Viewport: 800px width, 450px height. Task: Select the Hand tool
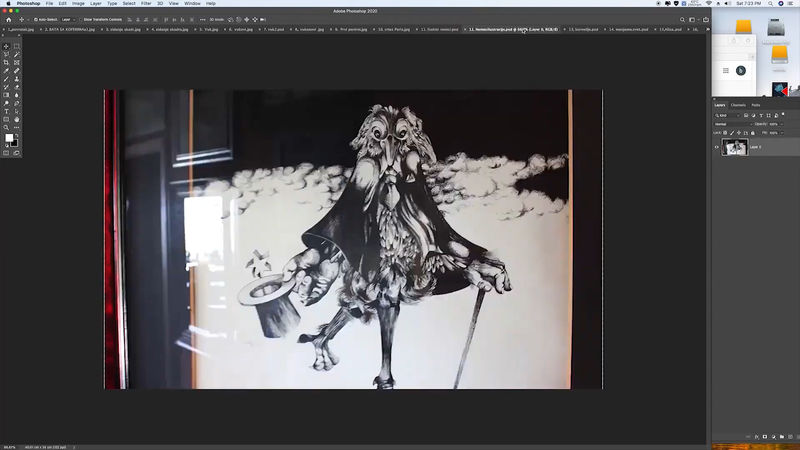(x=17, y=119)
